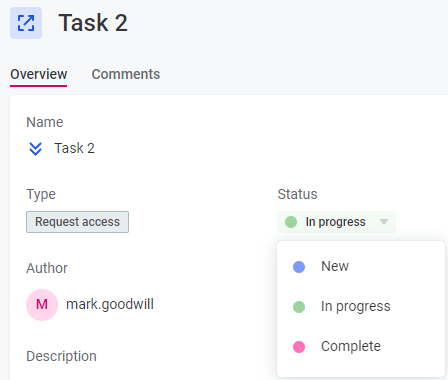Open mark.goodwill author profile
Screen dimensions: 448x380
click(110, 304)
